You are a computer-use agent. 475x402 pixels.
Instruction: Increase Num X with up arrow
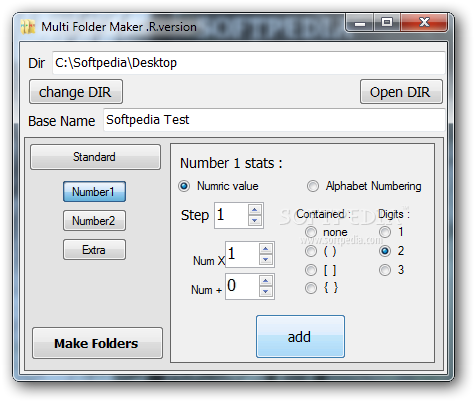(266, 249)
